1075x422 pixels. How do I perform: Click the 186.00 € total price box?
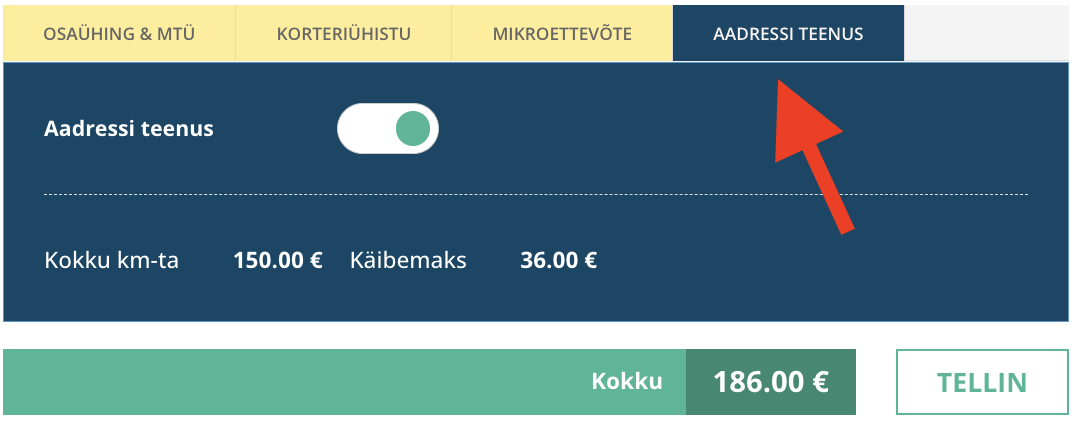point(770,382)
